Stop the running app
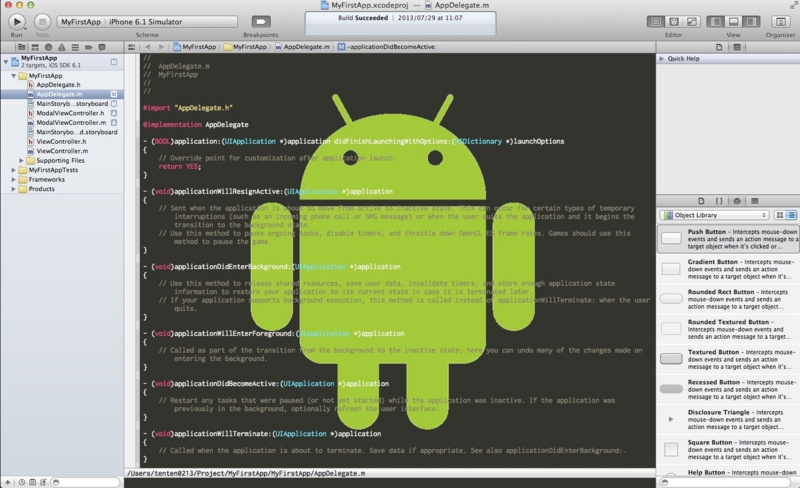The width and height of the screenshot is (800, 488). point(42,21)
